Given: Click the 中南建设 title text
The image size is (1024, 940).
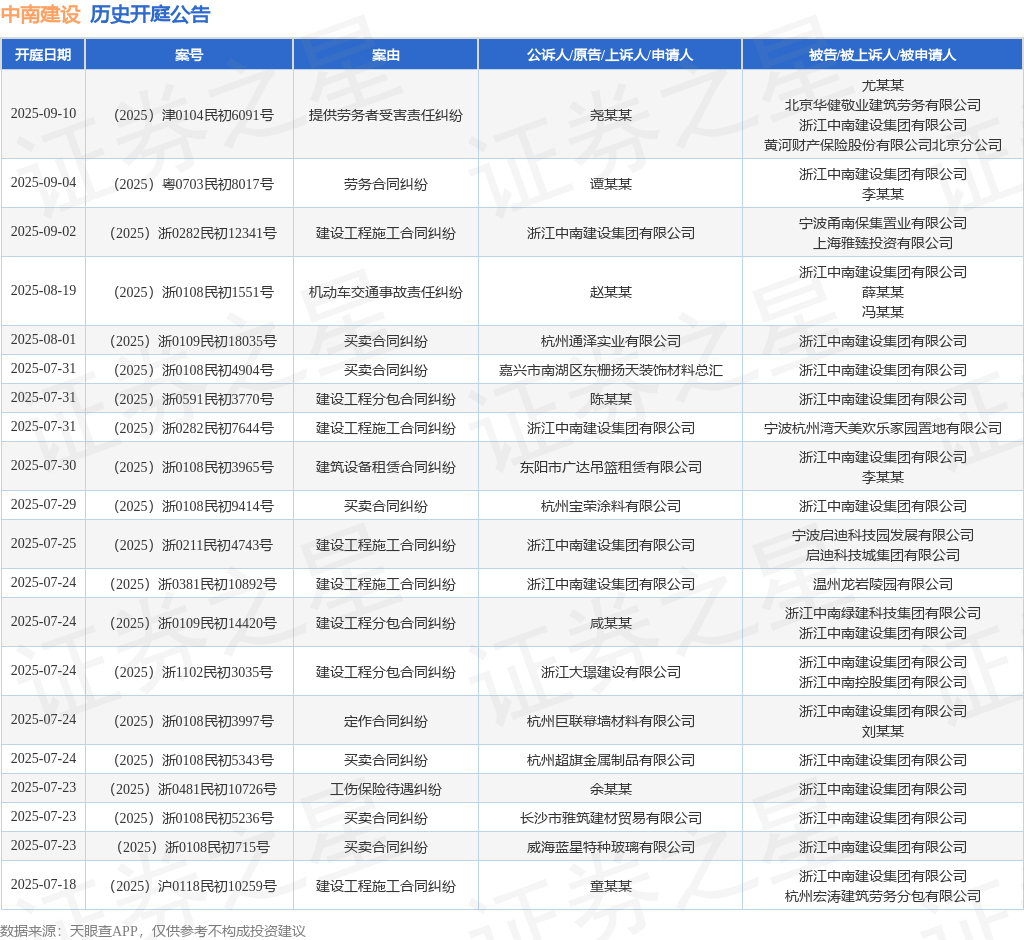Looking at the screenshot, I should (40, 14).
